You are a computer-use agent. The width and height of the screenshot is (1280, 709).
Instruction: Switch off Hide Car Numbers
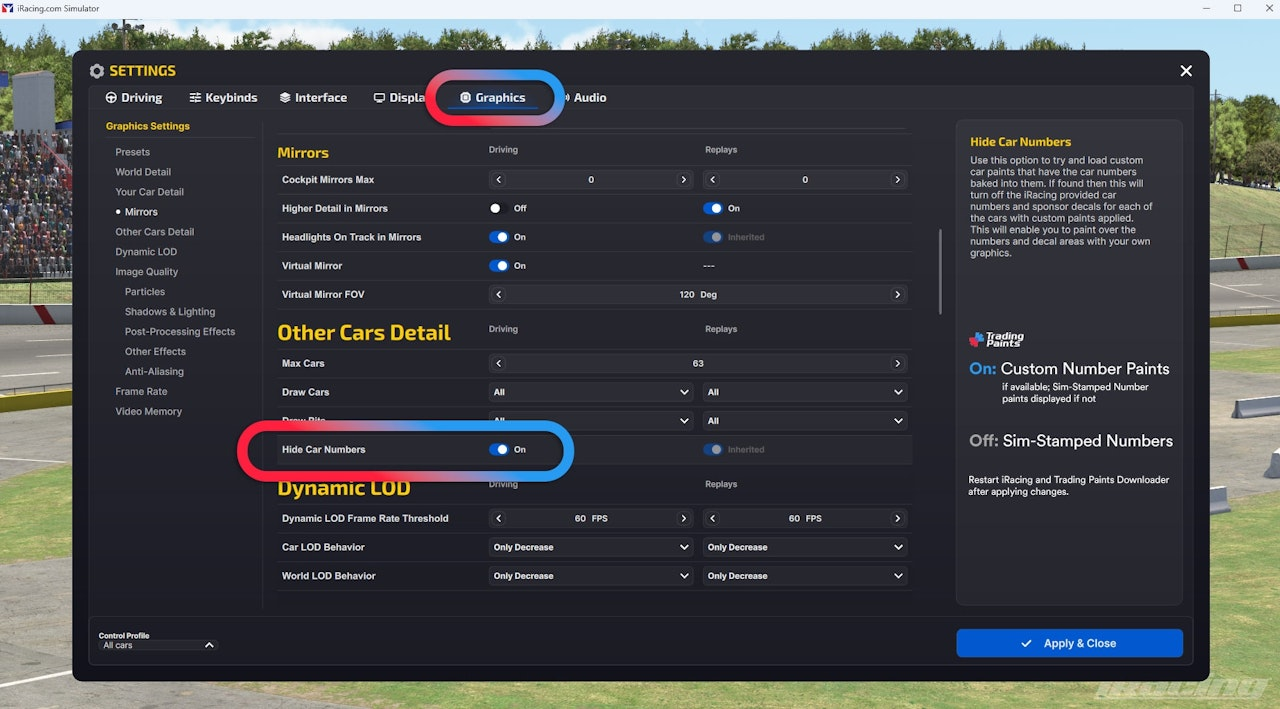[499, 450]
